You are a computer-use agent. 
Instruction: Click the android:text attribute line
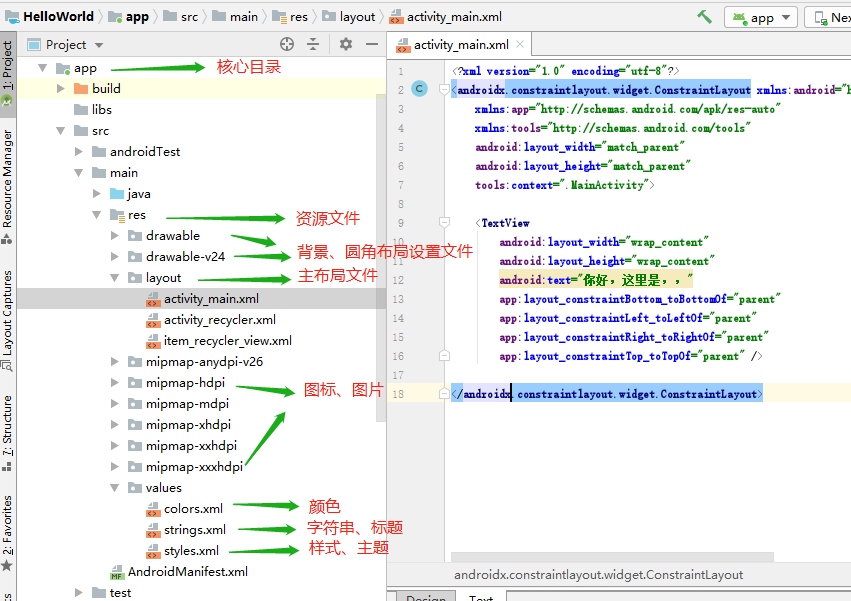point(595,280)
